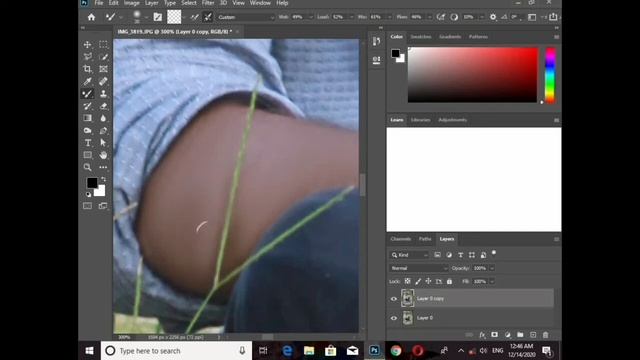Select the Lasso tool
The image size is (640, 360).
[x=87, y=57]
